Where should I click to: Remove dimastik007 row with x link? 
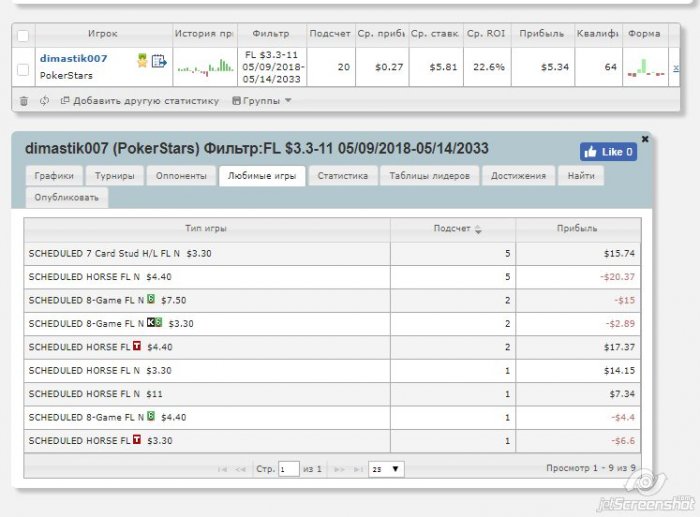pos(676,67)
